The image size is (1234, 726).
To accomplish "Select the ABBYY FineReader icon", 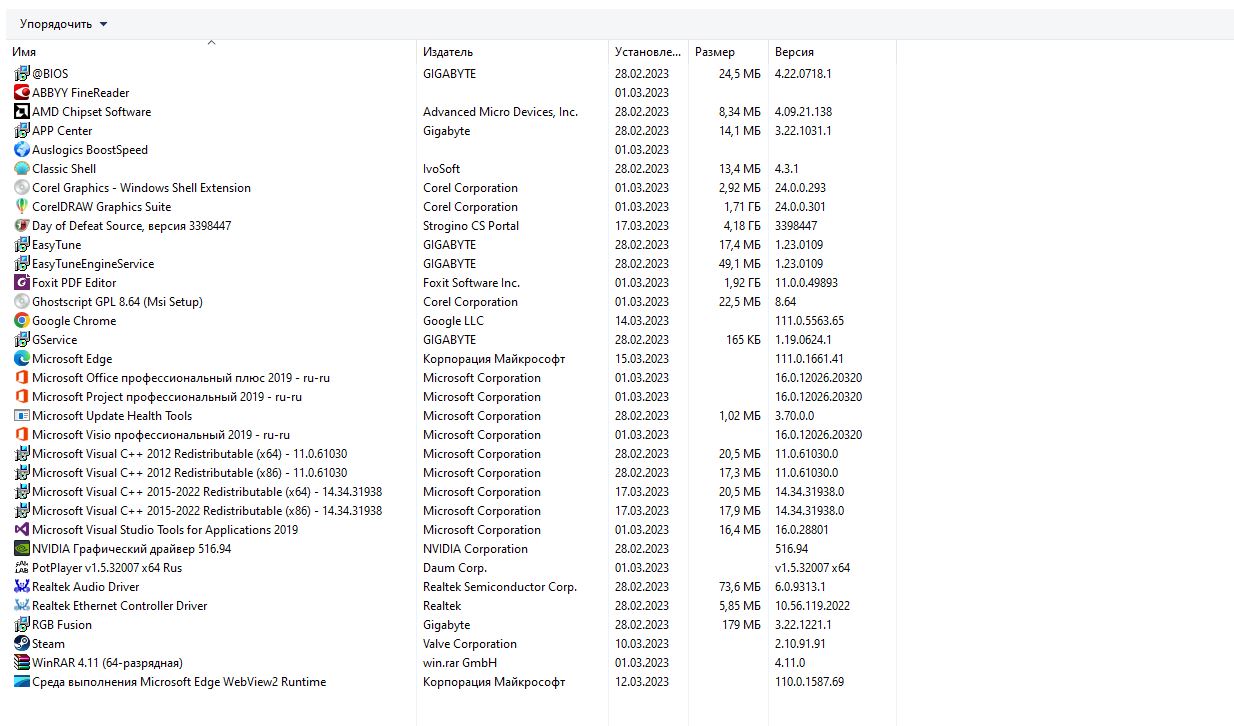I will pos(22,92).
